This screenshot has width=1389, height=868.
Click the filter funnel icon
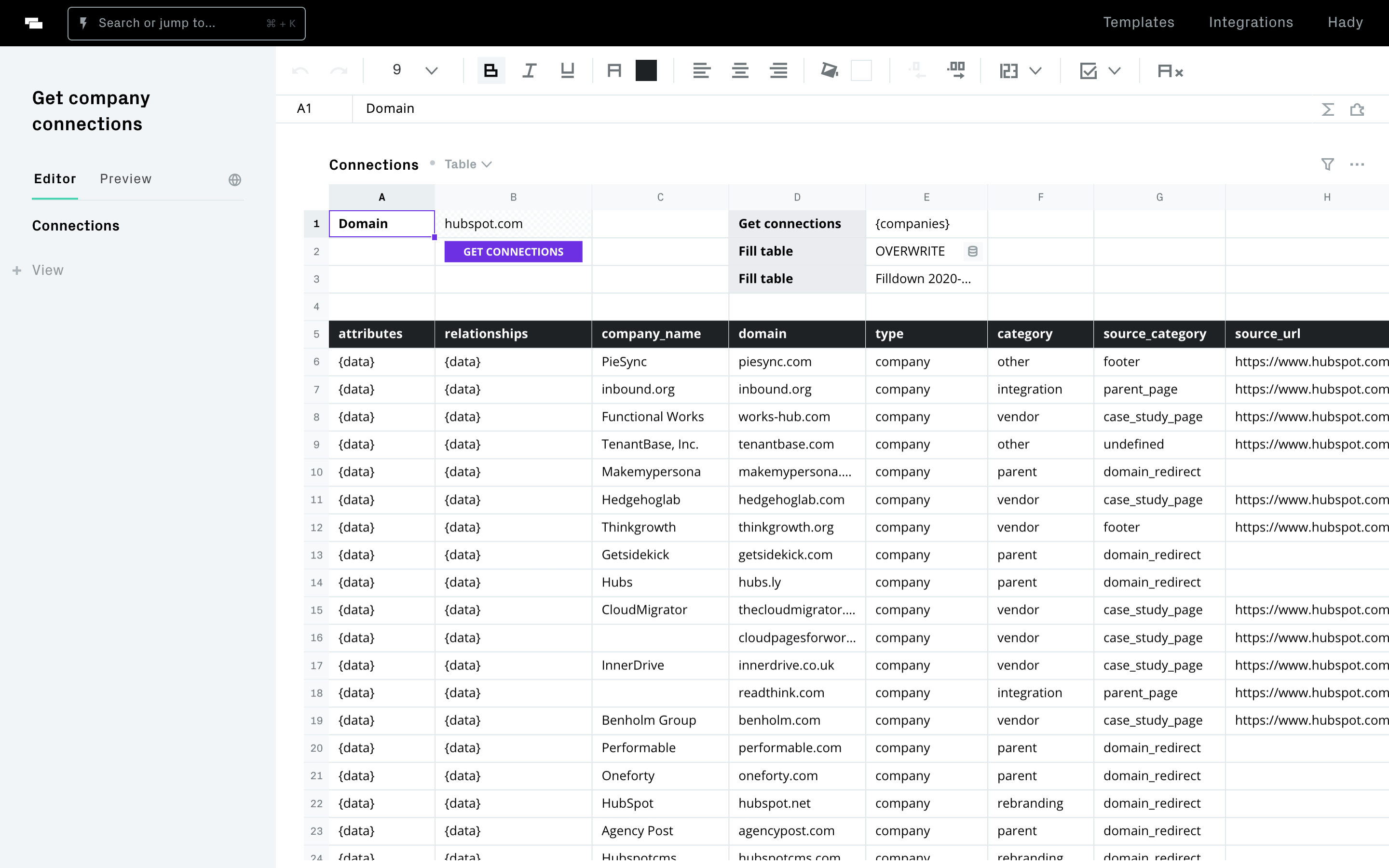(1328, 165)
